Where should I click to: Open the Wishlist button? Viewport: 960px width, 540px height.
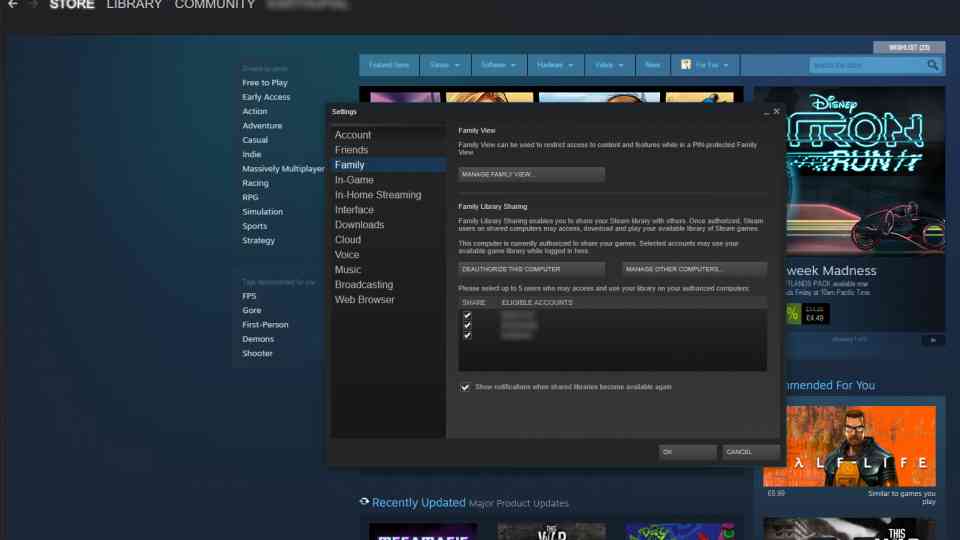pyautogui.click(x=909, y=47)
